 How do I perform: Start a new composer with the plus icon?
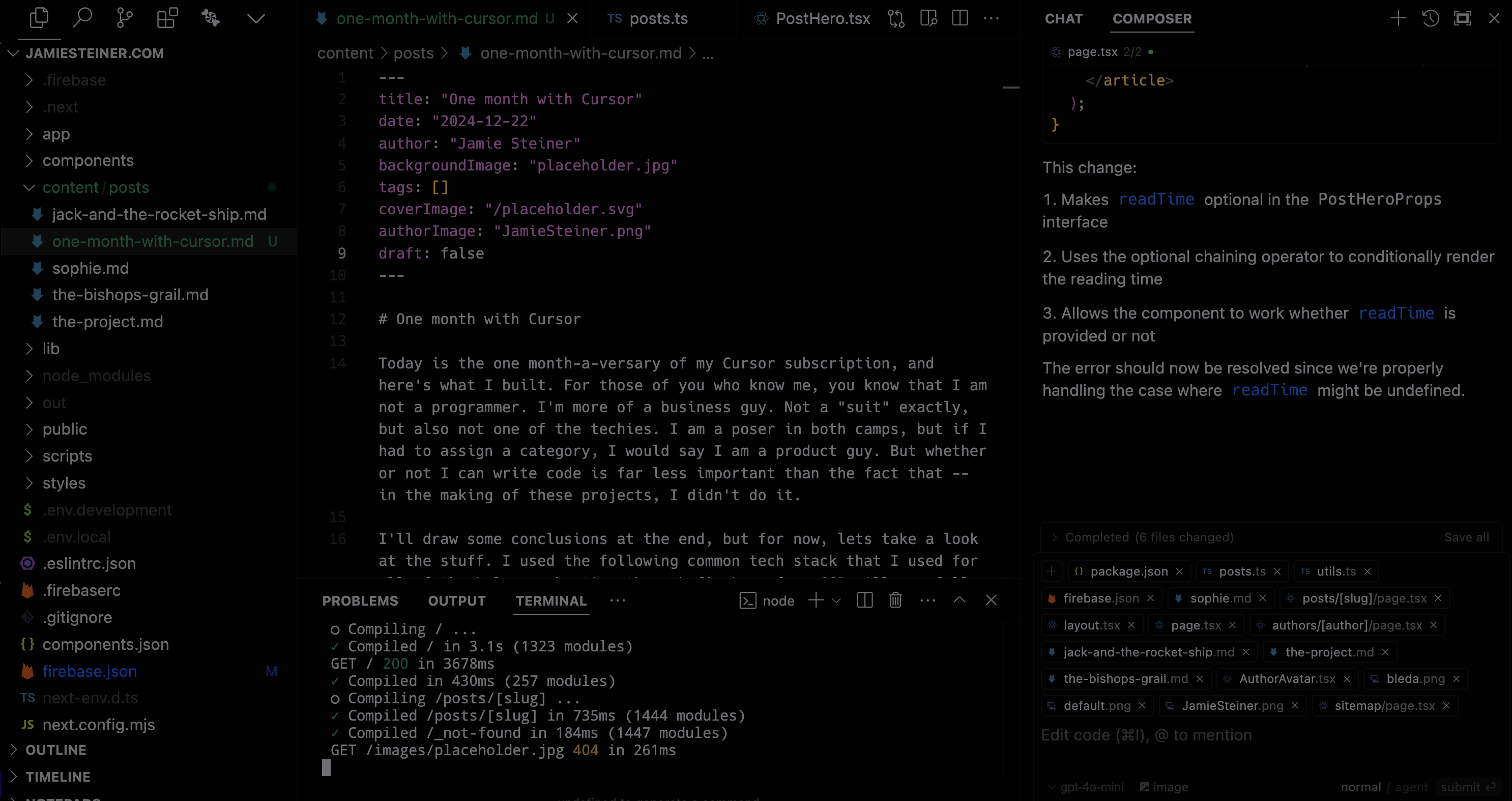[1398, 18]
